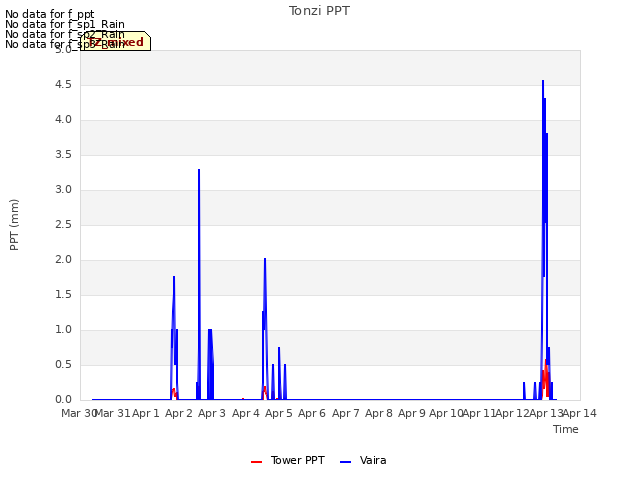Click the chart title Tonzi PPT
Screen dimensions: 640x480
[319, 11]
